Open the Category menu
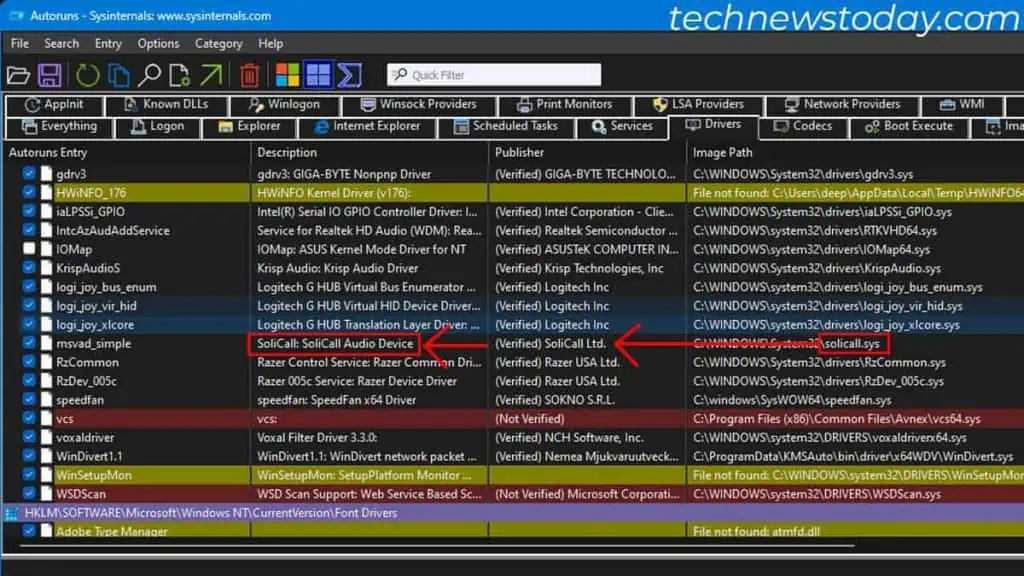1024x576 pixels. tap(218, 43)
